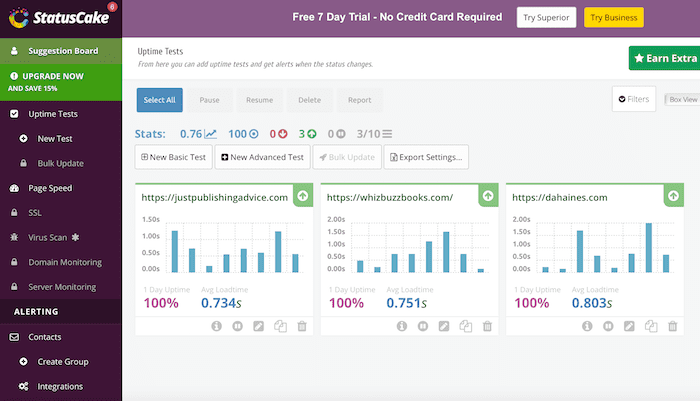Toggle the Box View switch
This screenshot has height=401, width=700.
pyautogui.click(x=682, y=99)
